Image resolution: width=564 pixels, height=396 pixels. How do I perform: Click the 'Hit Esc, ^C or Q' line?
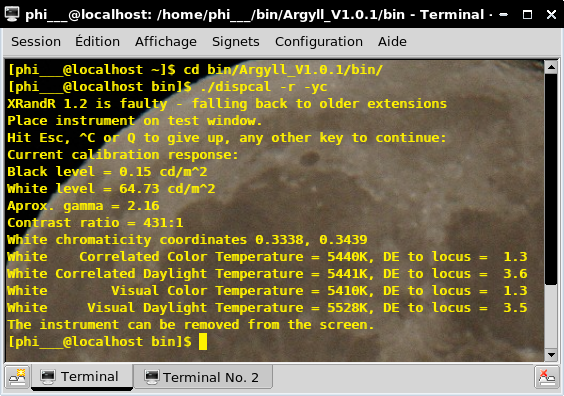coord(227,137)
